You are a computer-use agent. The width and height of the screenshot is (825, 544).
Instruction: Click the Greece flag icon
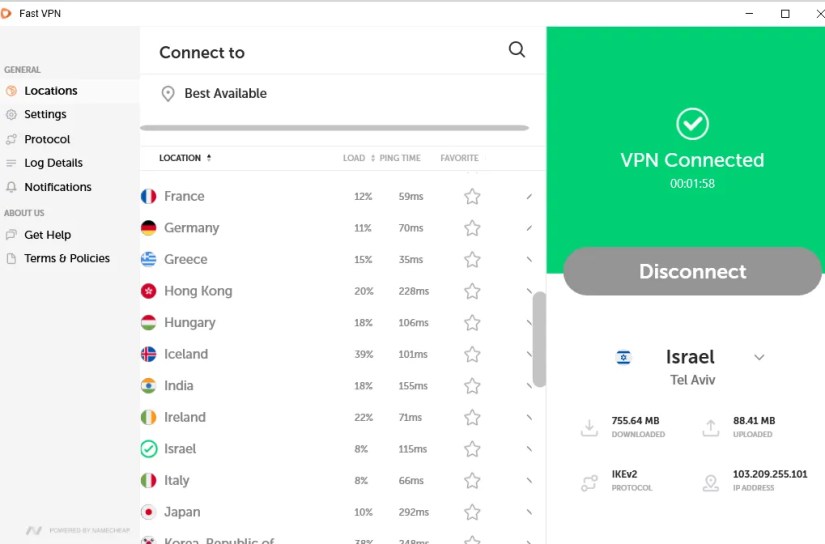[x=149, y=259]
